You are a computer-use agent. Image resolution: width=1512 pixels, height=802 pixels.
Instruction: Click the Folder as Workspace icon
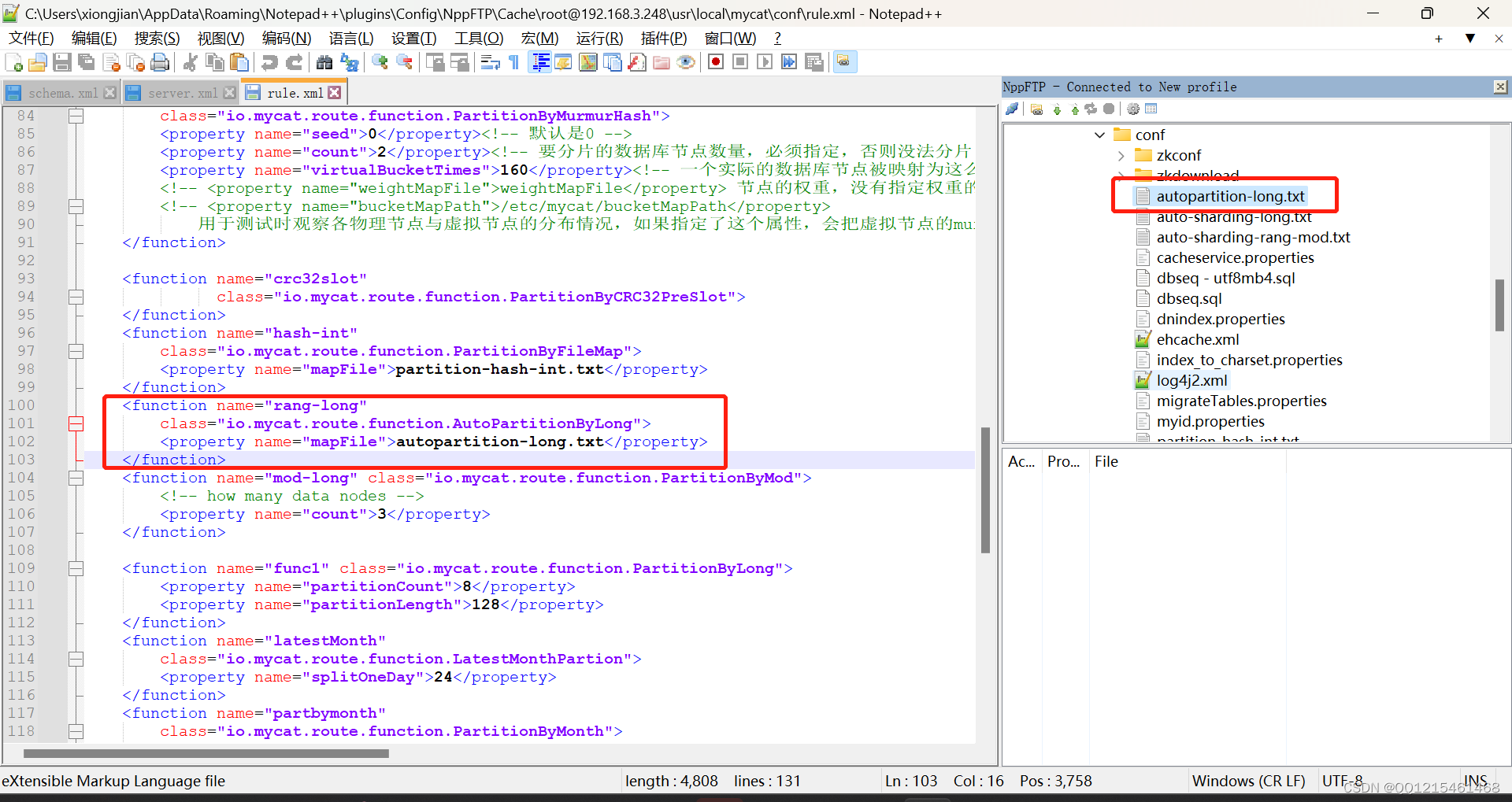click(x=661, y=63)
